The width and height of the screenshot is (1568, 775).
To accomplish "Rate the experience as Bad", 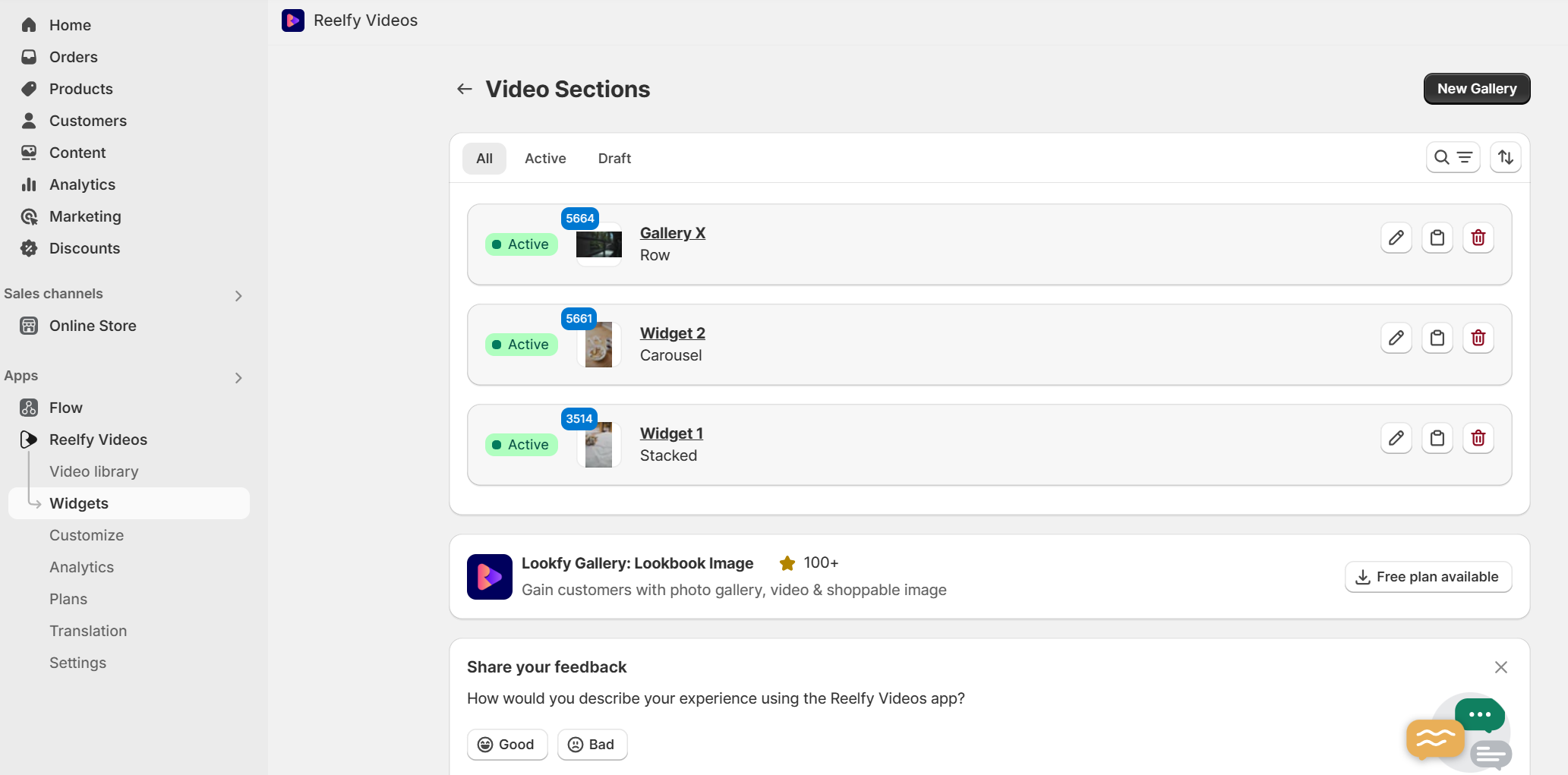I will pyautogui.click(x=592, y=745).
